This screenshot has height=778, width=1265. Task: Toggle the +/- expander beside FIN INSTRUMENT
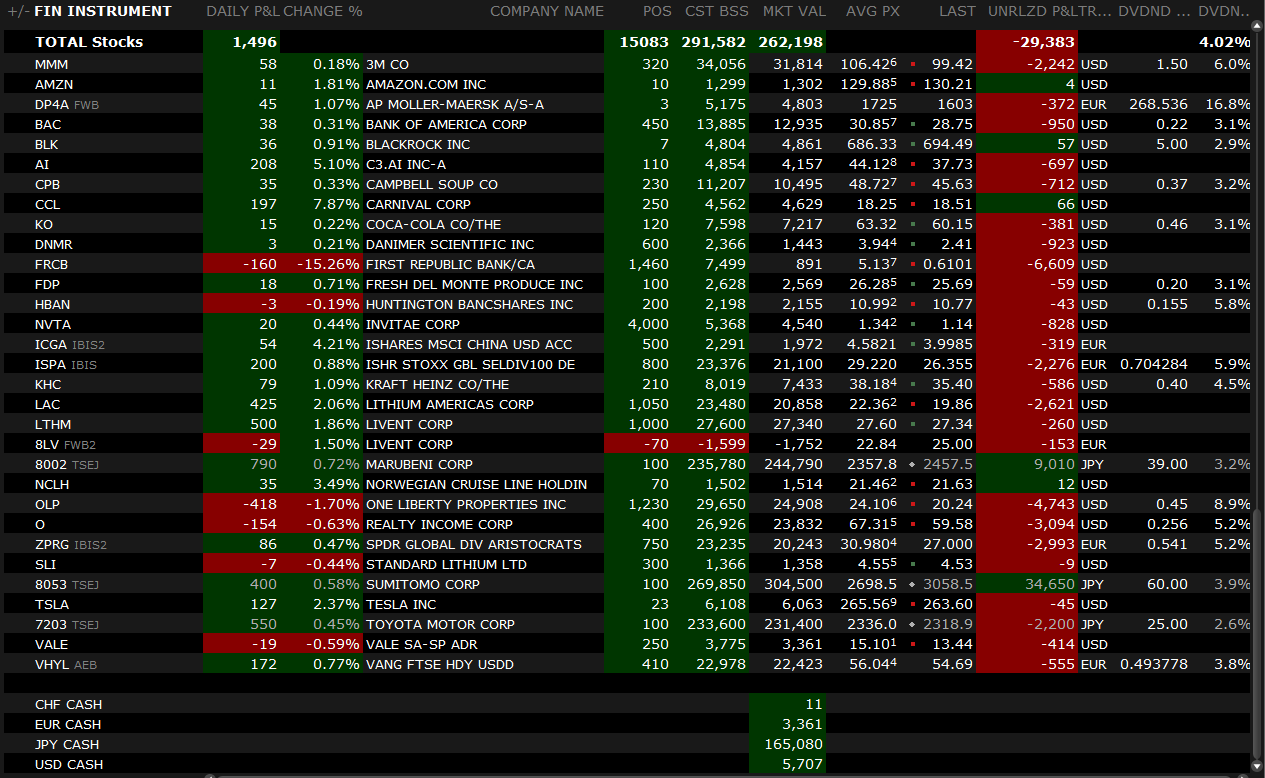click(17, 11)
